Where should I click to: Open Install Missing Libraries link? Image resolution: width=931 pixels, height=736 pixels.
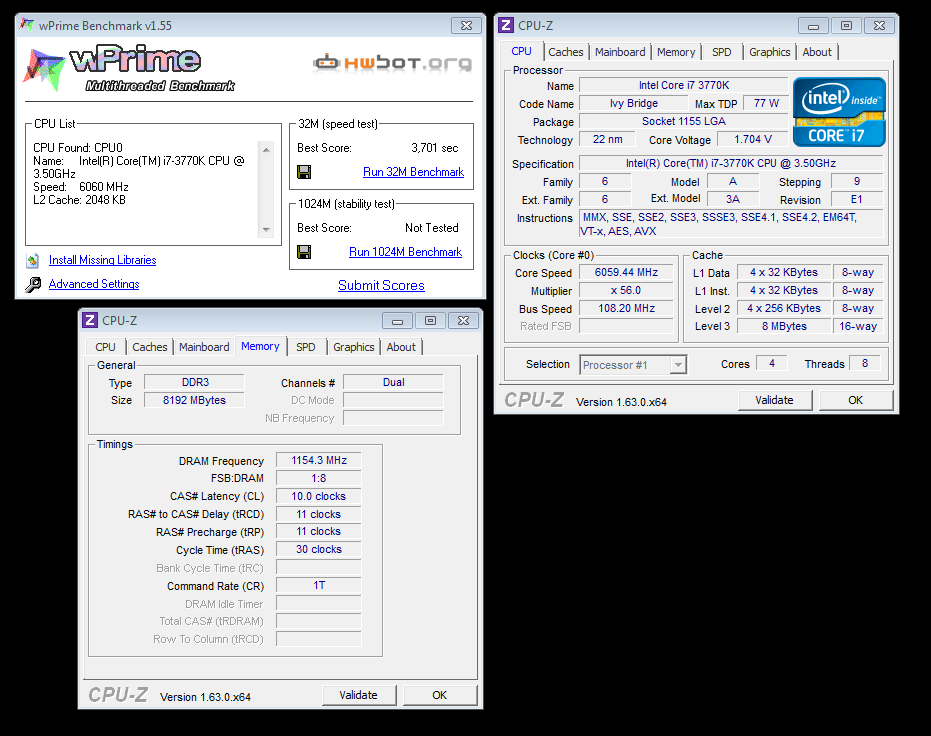103,260
